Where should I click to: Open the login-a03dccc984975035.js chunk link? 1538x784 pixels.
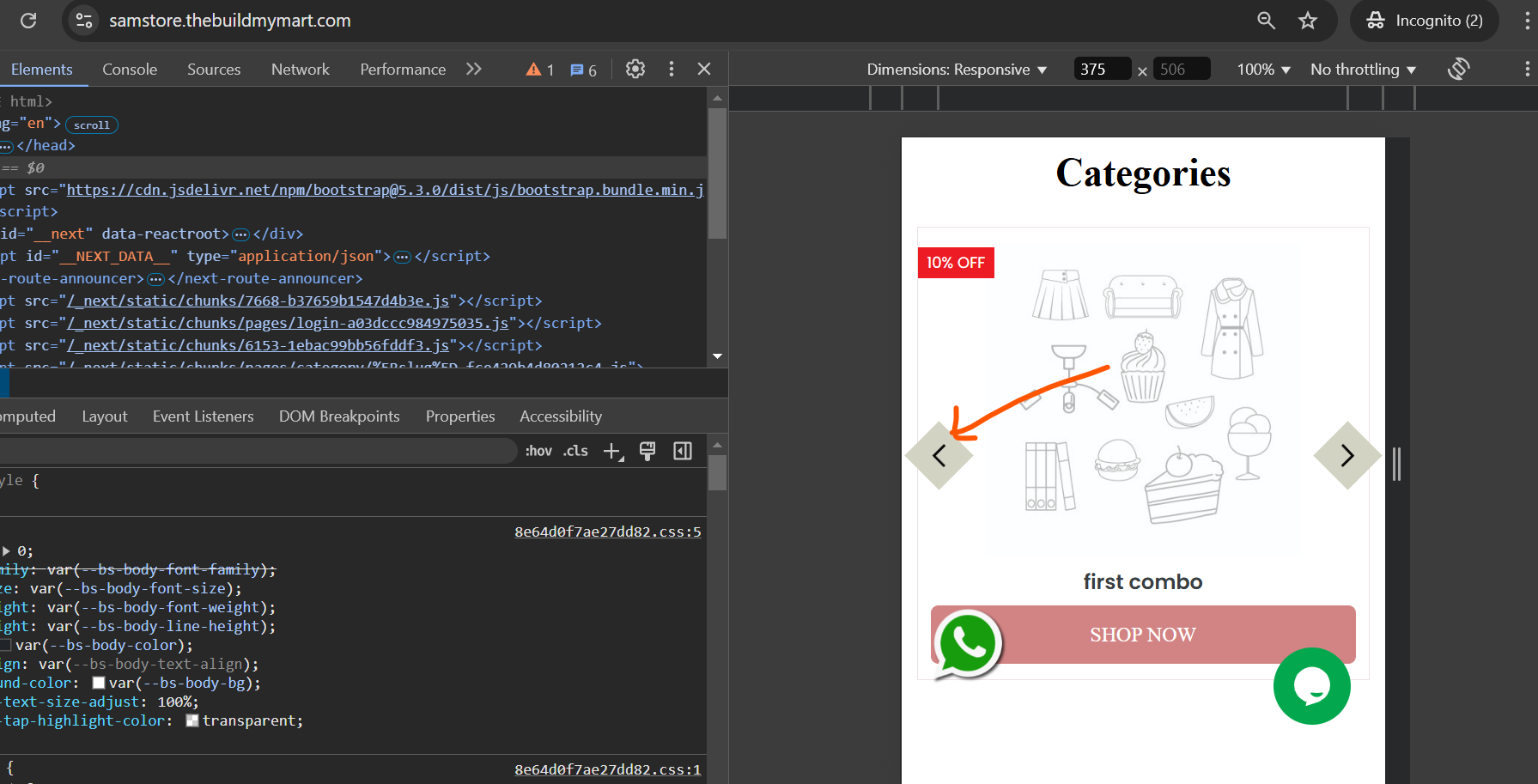[x=288, y=323]
